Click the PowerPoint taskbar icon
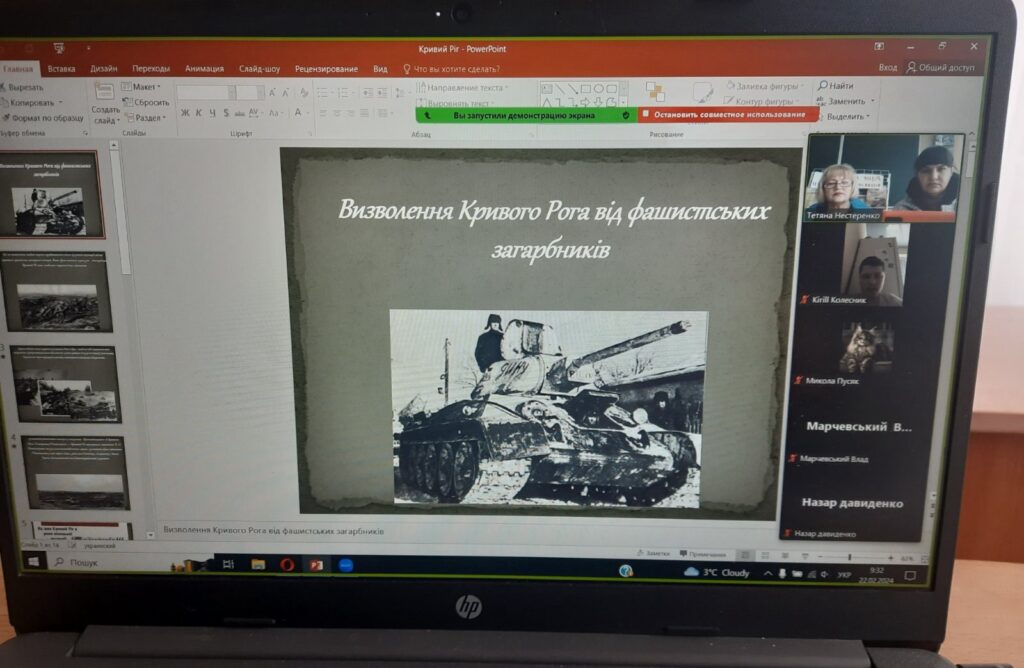 [316, 565]
